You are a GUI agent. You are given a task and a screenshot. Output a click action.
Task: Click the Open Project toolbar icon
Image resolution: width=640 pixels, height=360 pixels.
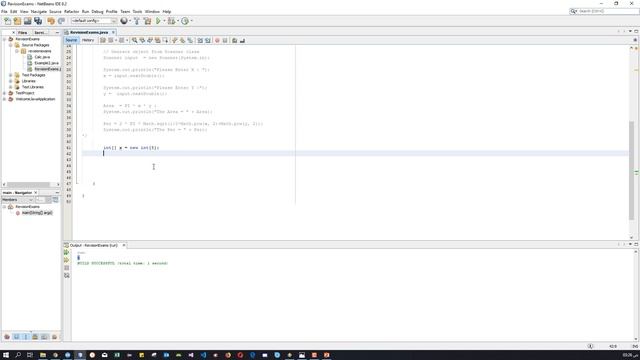(27, 21)
